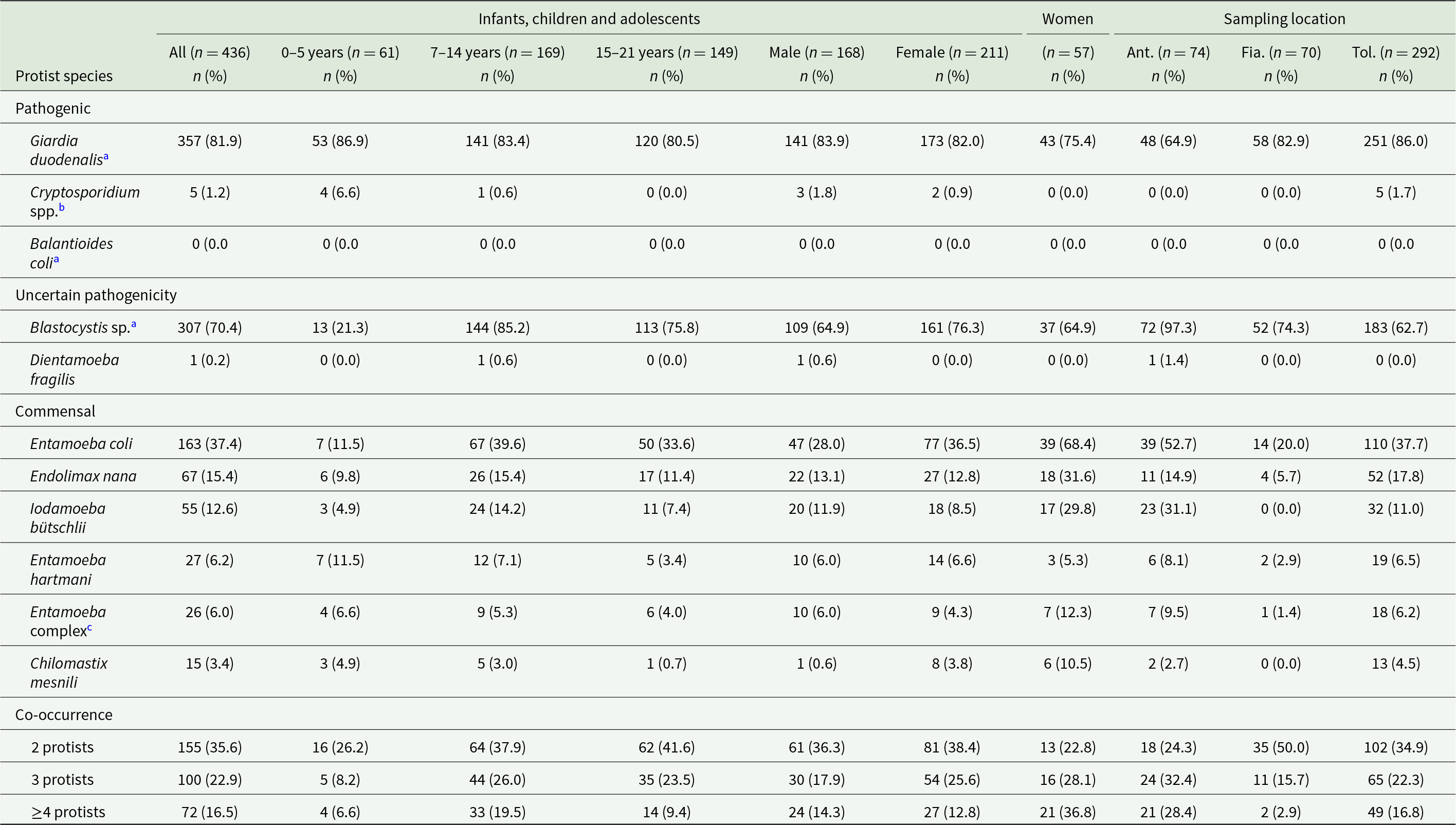Image resolution: width=1456 pixels, height=825 pixels.
Task: Click the Women column header
Action: [x=1067, y=19]
